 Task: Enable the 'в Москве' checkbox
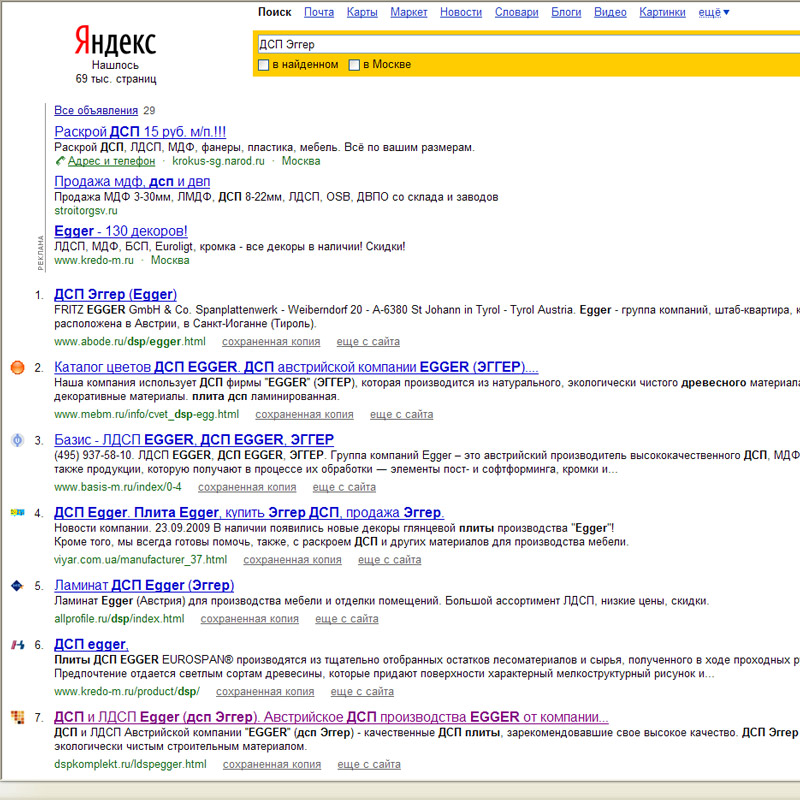point(354,65)
